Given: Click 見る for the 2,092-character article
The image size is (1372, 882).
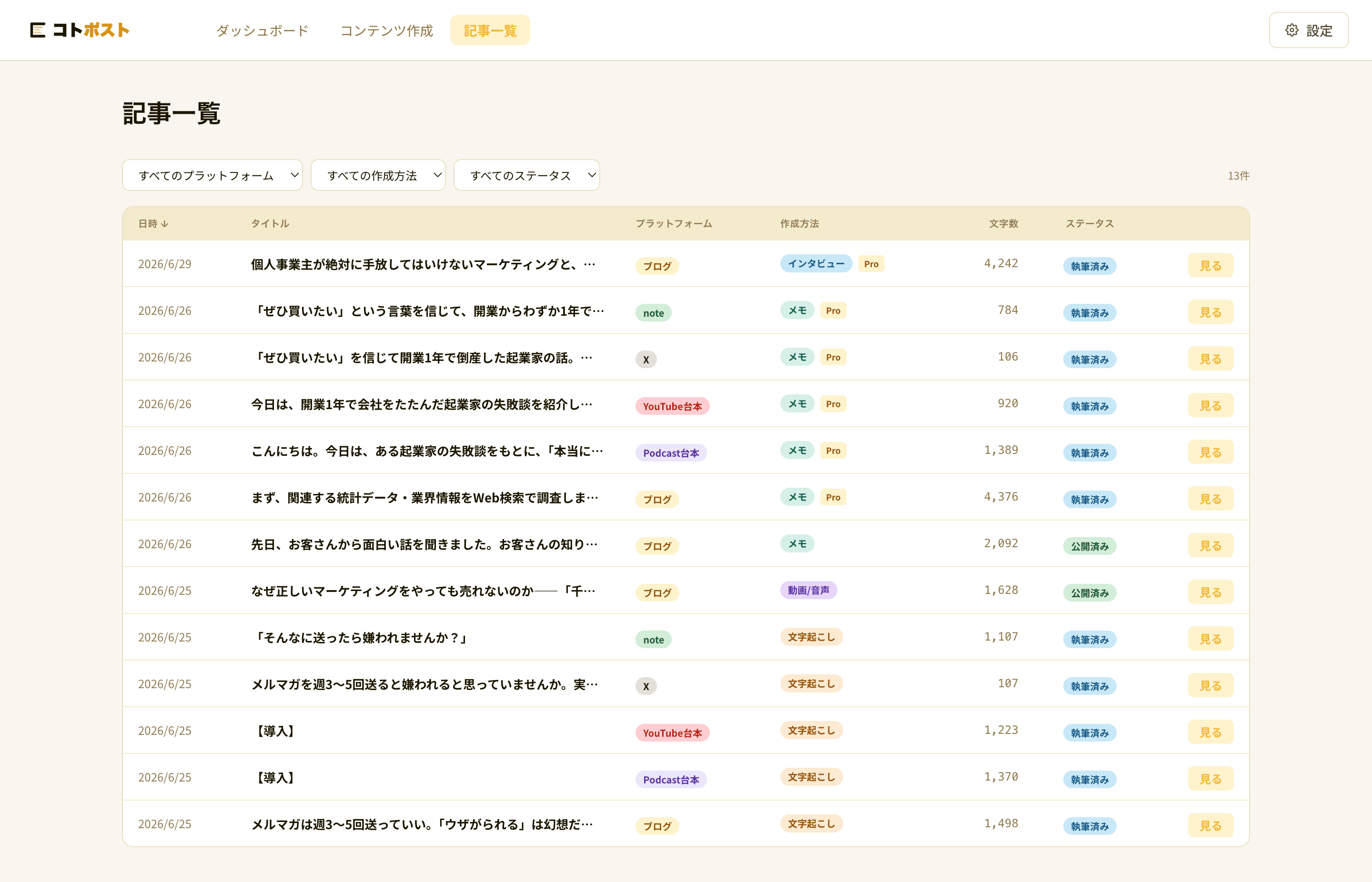Looking at the screenshot, I should pyautogui.click(x=1211, y=545).
